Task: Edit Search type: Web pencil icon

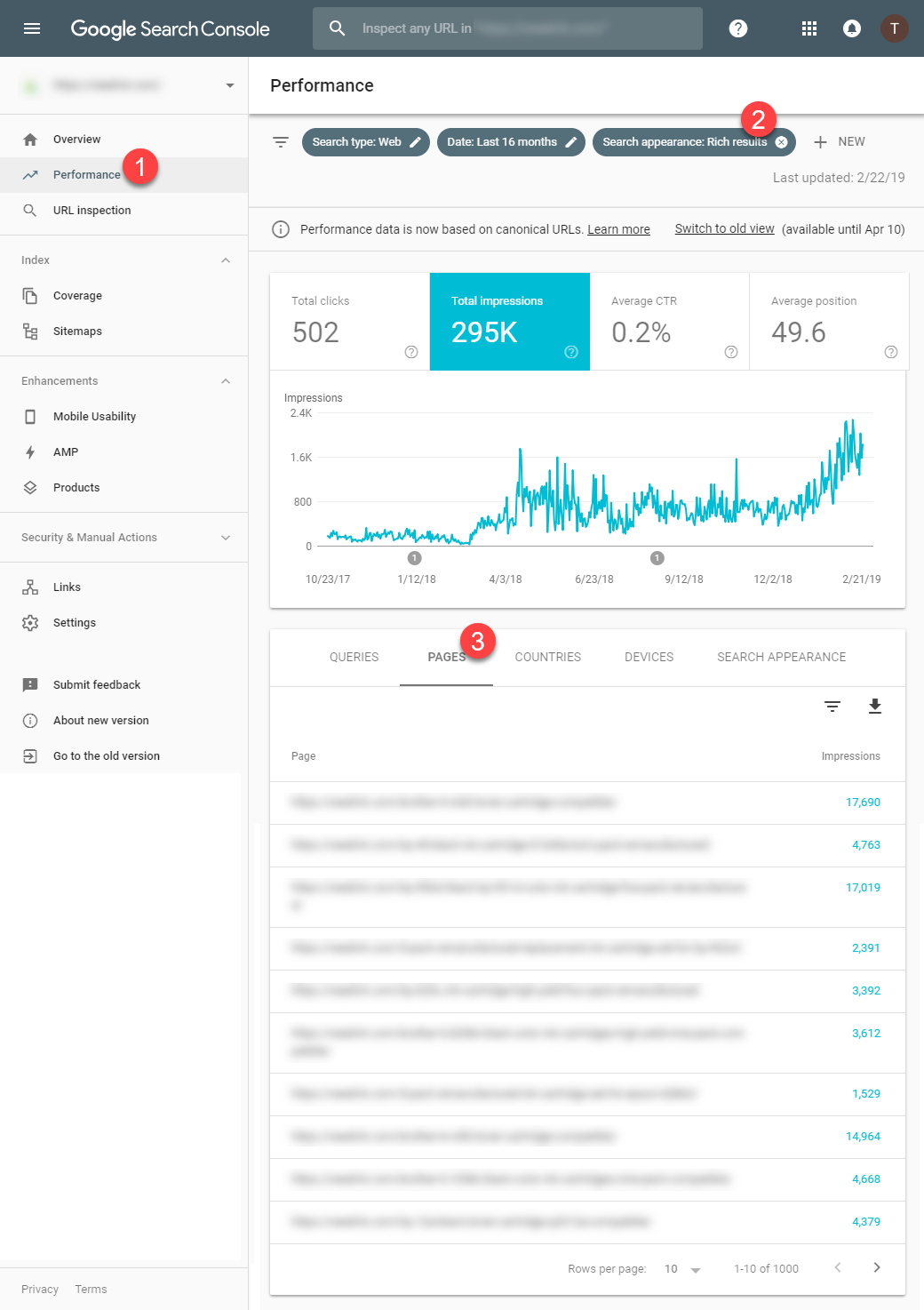Action: click(415, 142)
